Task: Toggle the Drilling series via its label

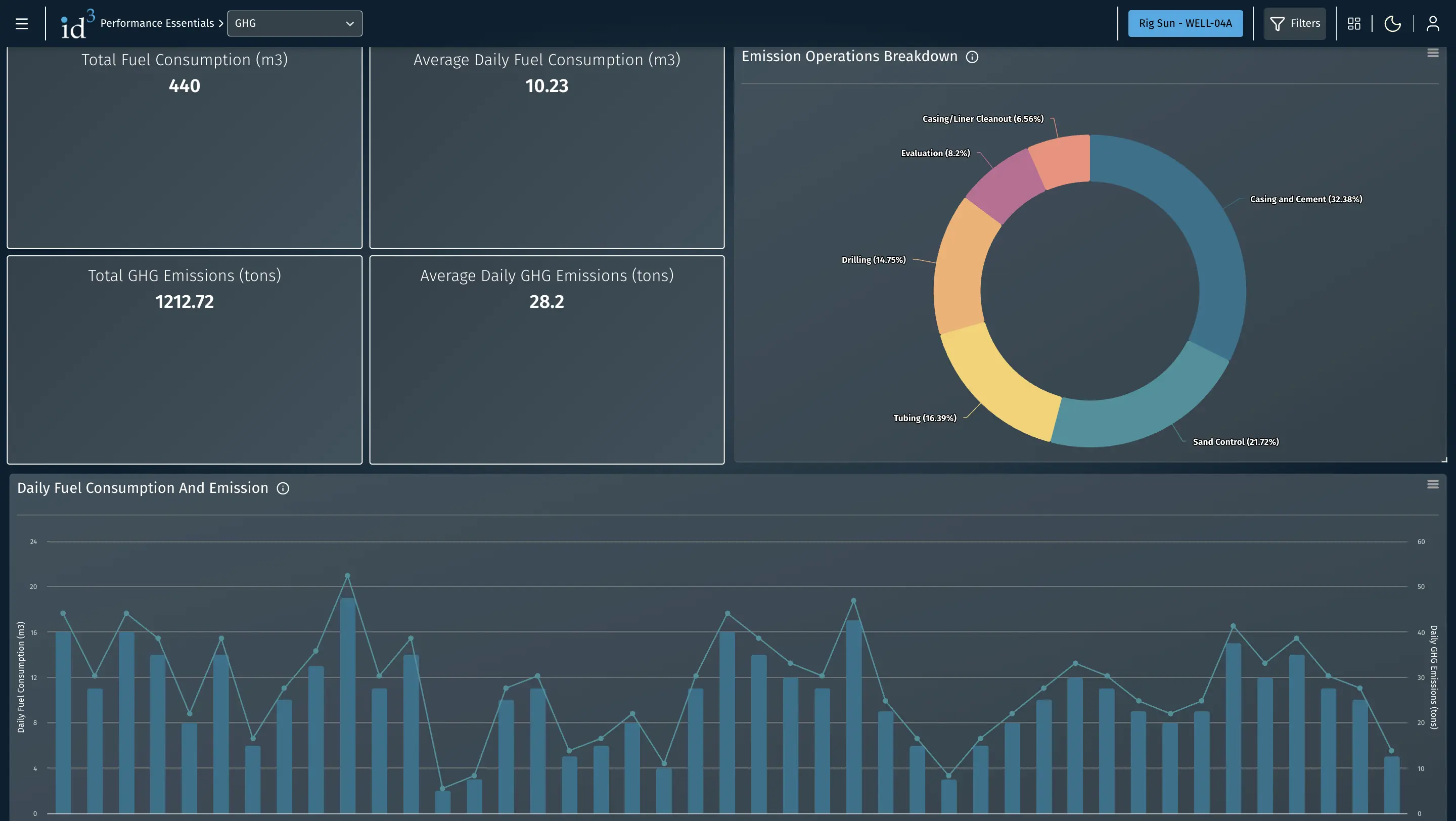Action: click(x=873, y=259)
